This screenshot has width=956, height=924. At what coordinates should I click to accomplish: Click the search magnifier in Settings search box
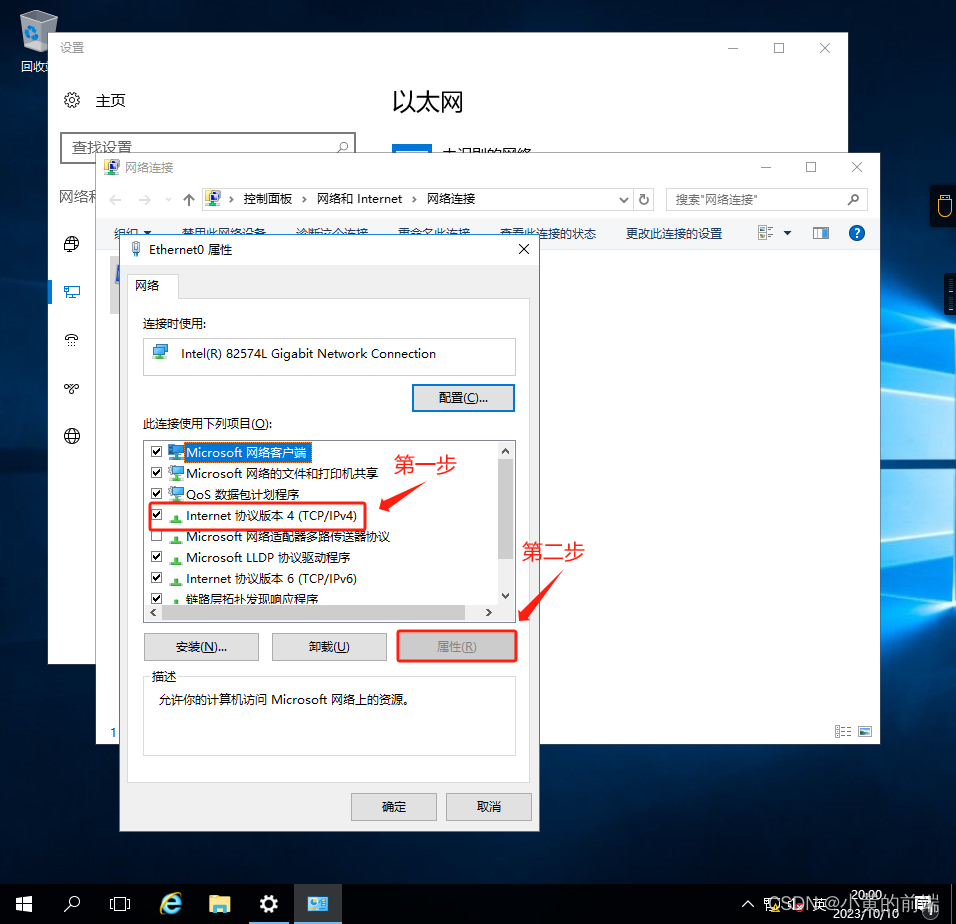[343, 147]
